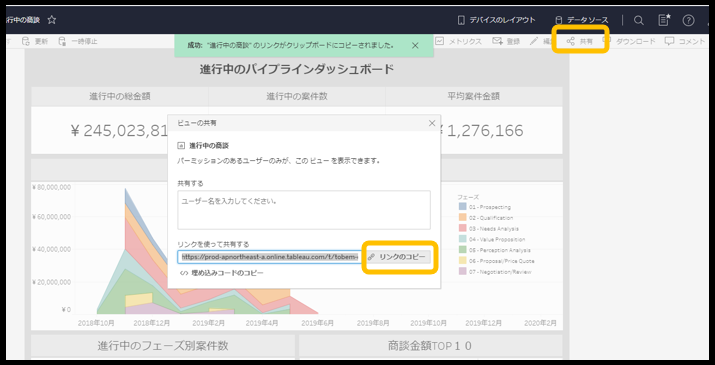Click 一時停止 pause in toolbar
The height and width of the screenshot is (365, 715).
pyautogui.click(x=78, y=41)
